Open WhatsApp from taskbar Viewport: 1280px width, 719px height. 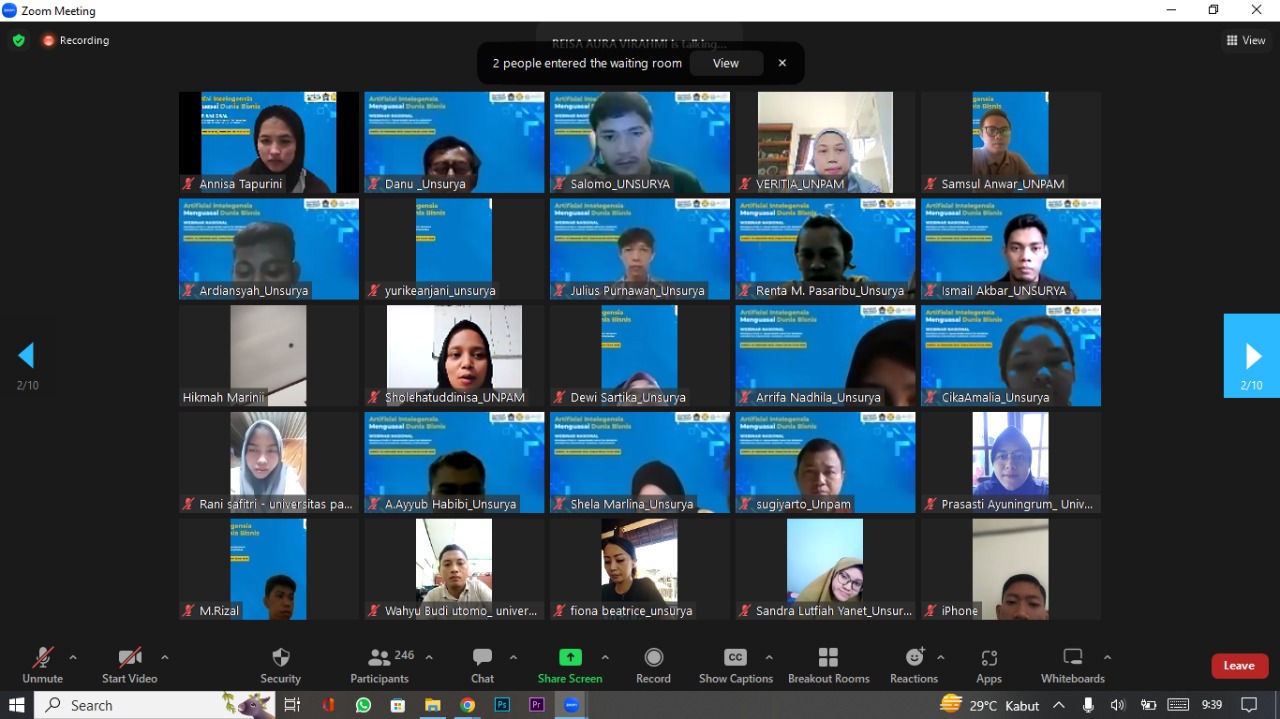click(x=363, y=705)
